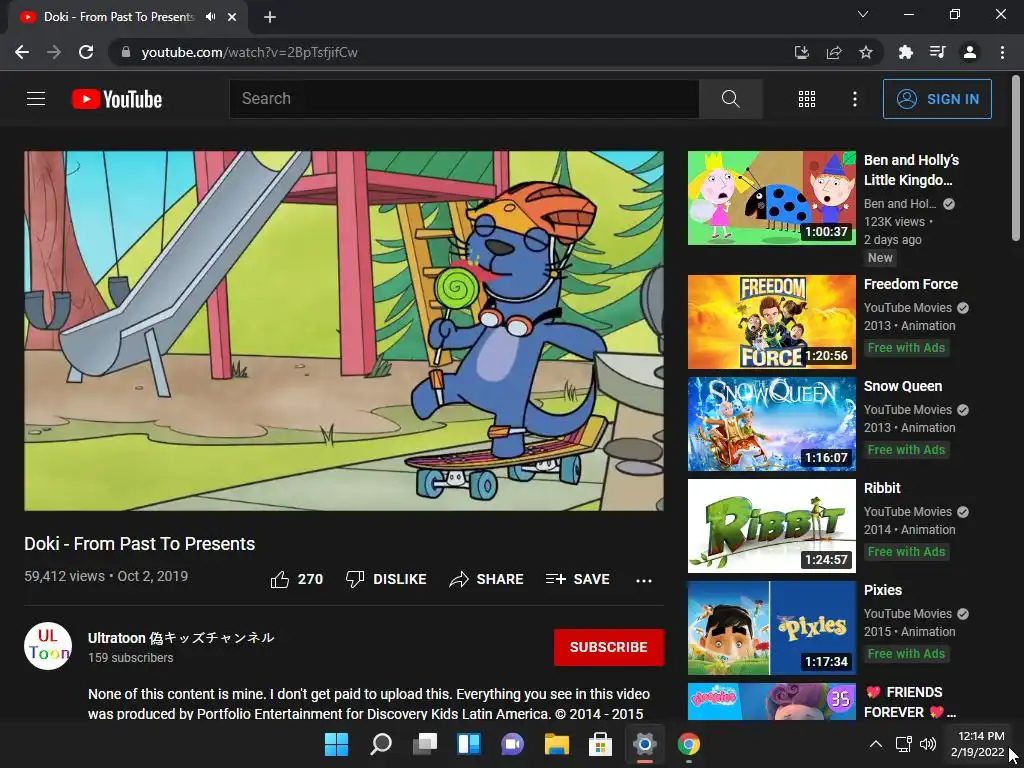This screenshot has height=768, width=1024.
Task: Click the SIGN IN button
Action: click(937, 99)
